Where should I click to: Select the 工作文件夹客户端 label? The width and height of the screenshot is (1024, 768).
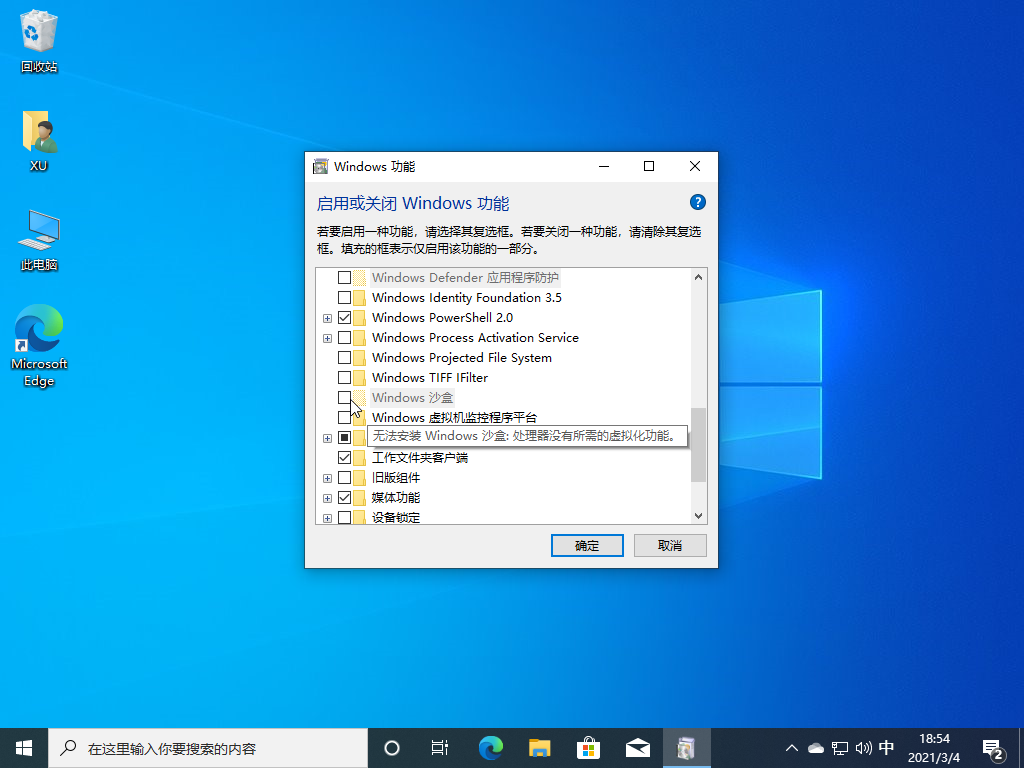point(420,458)
